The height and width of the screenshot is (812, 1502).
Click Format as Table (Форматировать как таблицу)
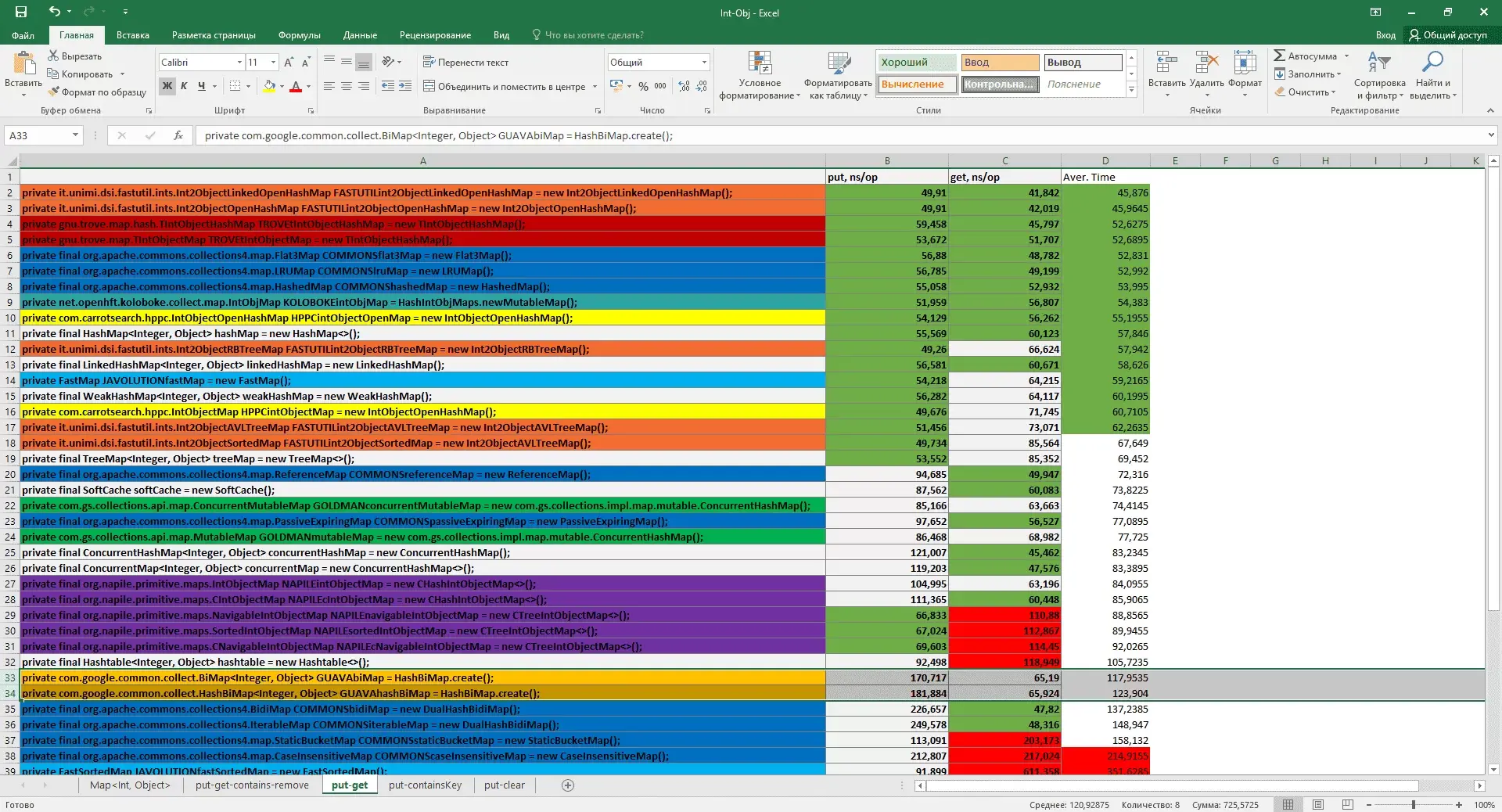(838, 75)
